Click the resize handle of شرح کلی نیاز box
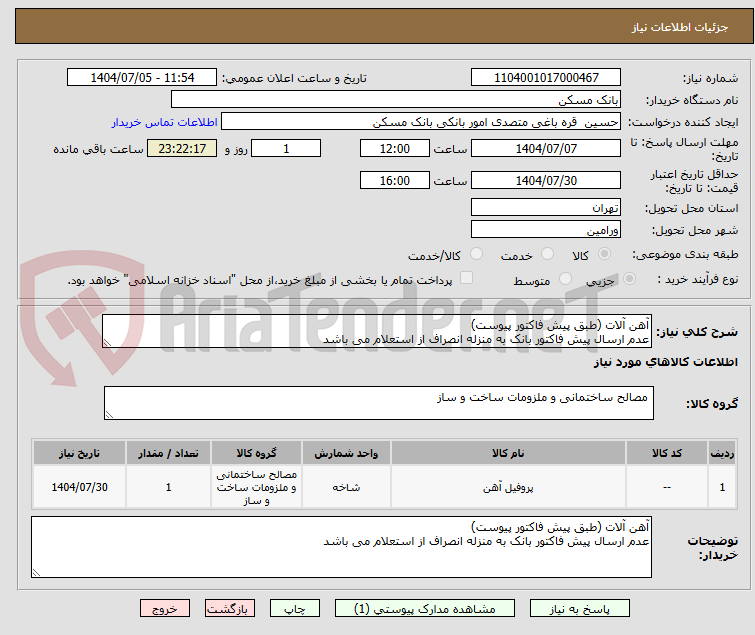The image size is (755, 635). point(107,343)
